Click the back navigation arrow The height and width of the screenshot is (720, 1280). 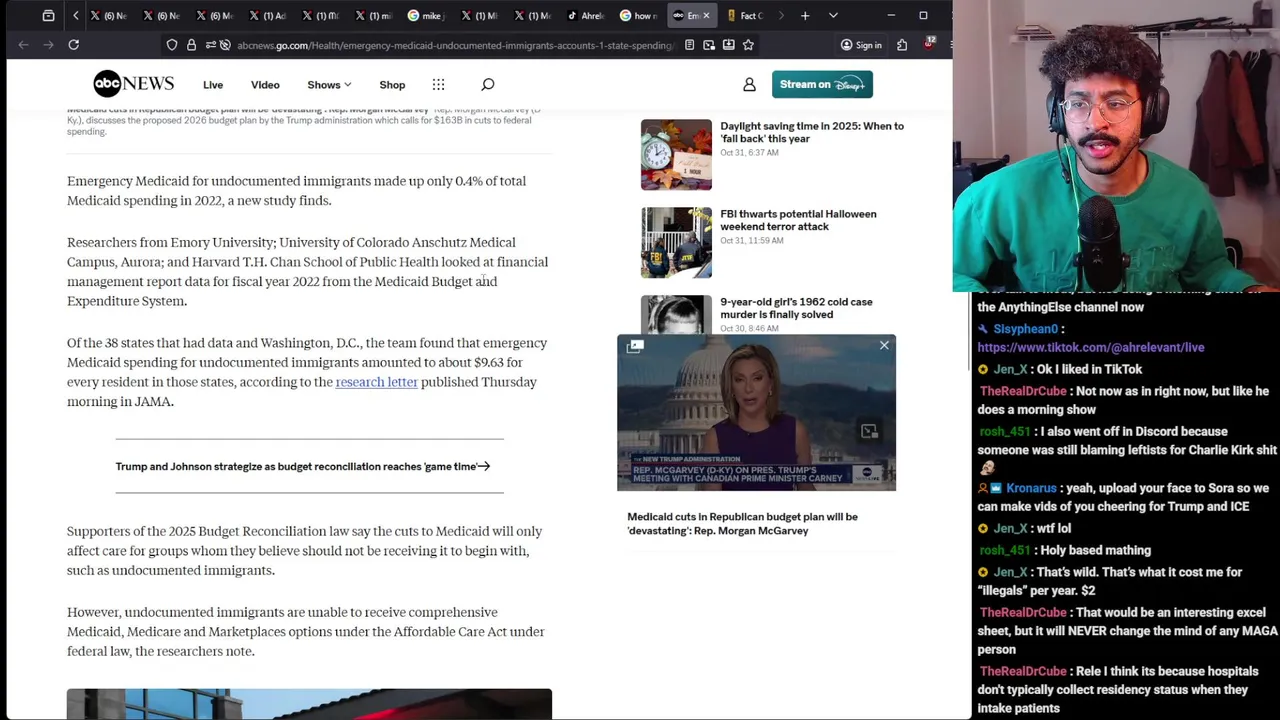tap(23, 45)
